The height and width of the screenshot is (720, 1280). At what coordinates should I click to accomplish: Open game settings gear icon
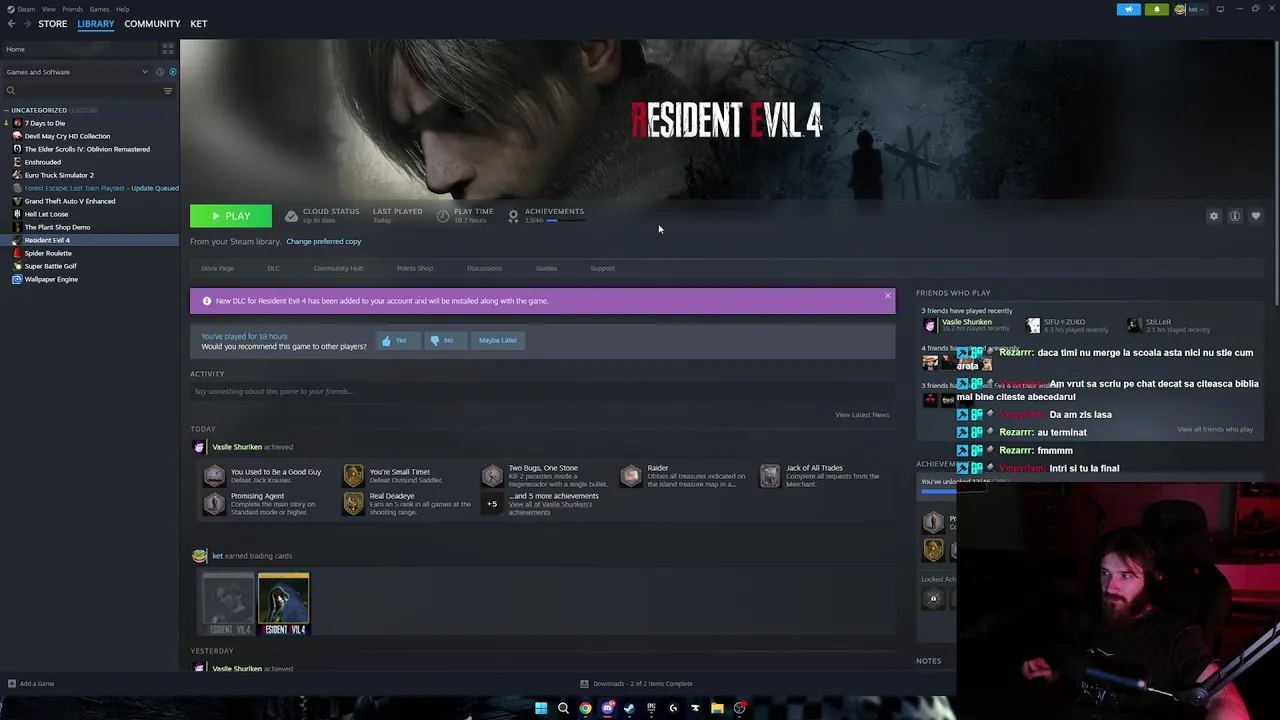pos(1214,216)
